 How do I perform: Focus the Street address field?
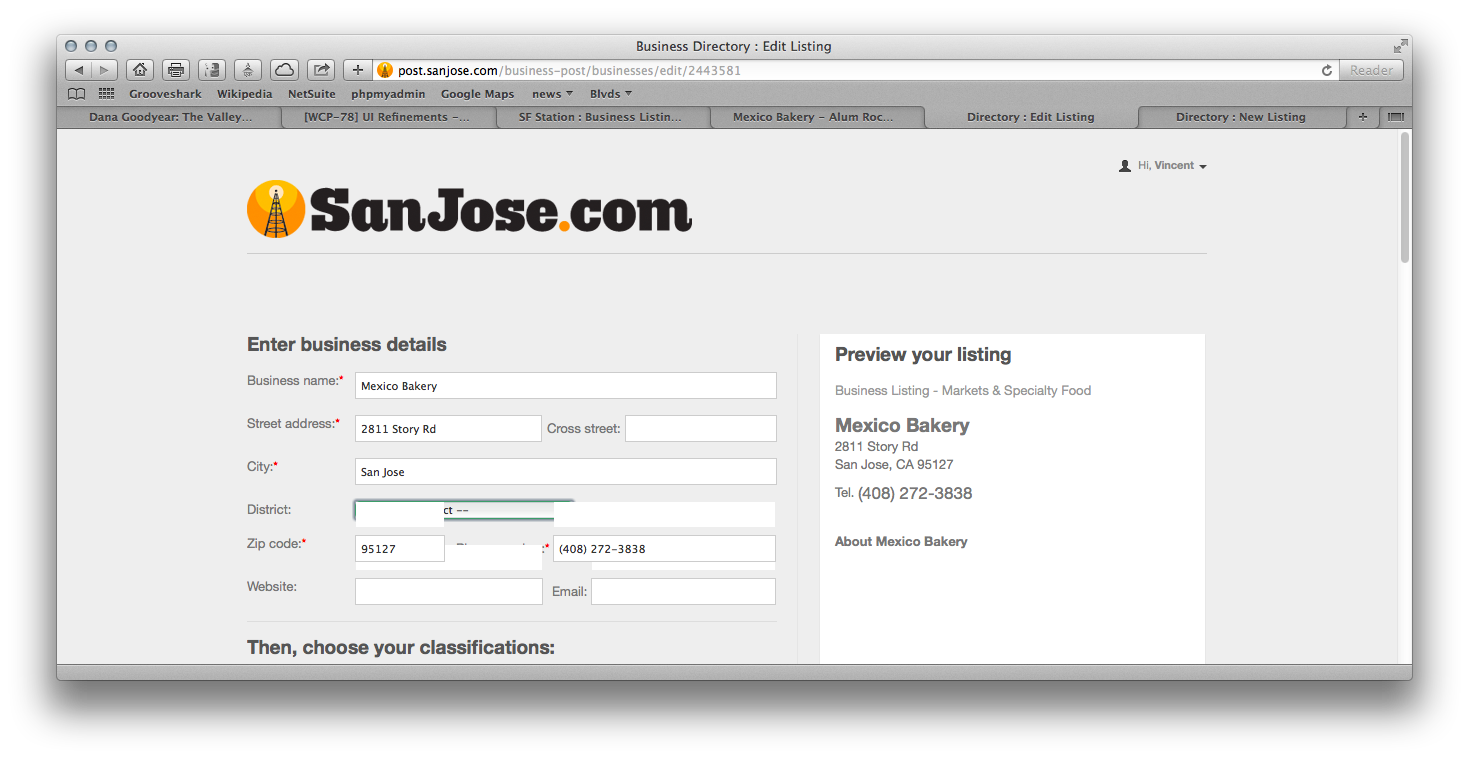(448, 429)
